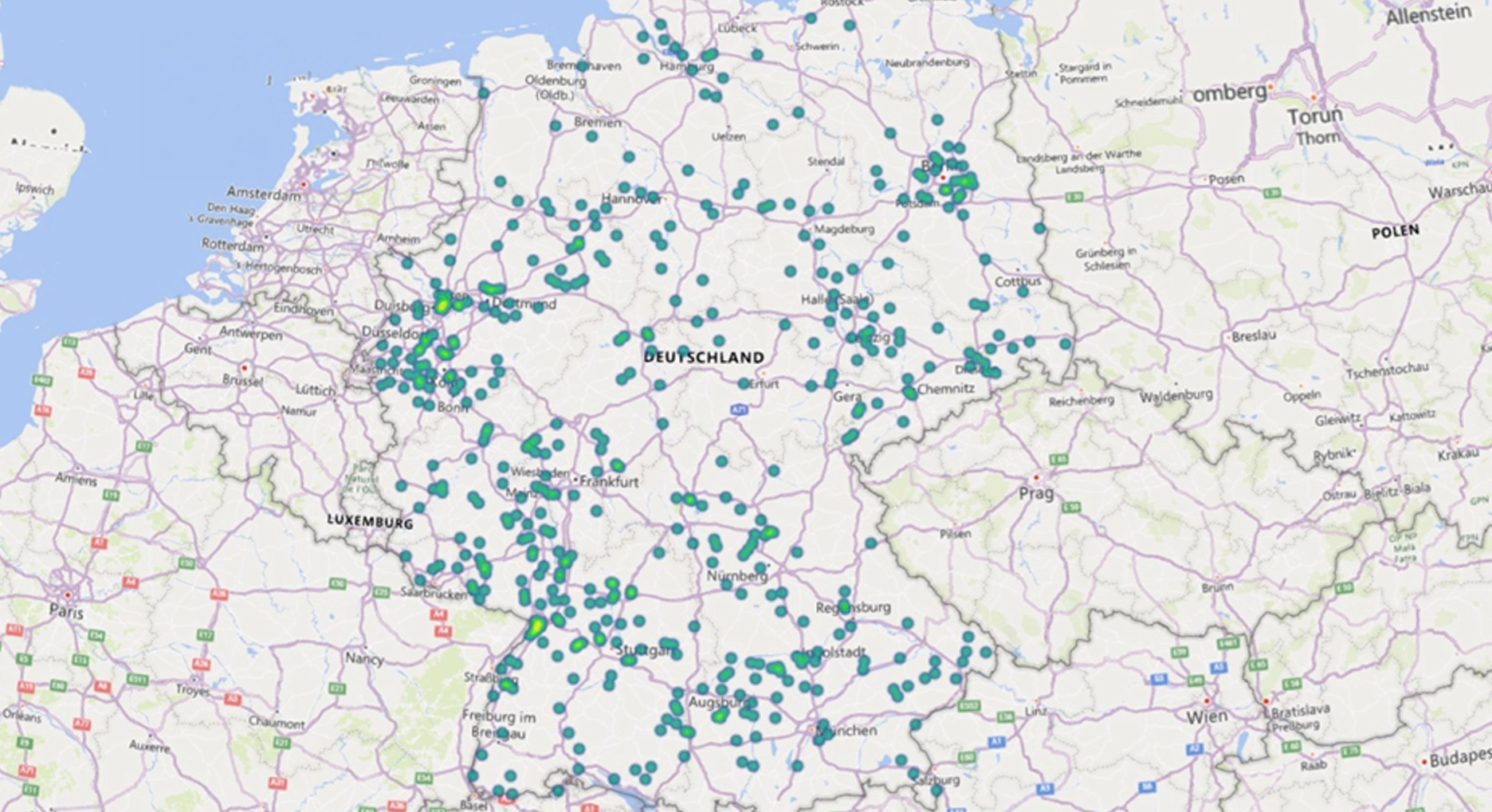
Task: Click the POLEN country label
Action: 1395,232
